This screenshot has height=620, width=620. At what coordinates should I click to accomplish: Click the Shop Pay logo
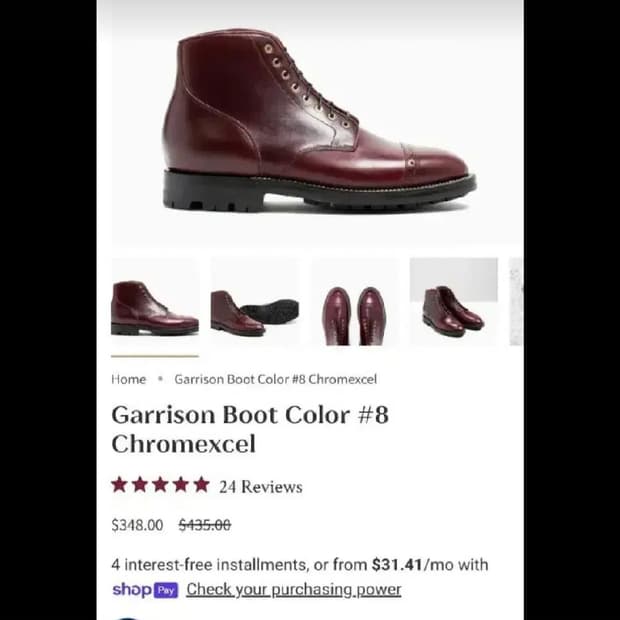[145, 590]
